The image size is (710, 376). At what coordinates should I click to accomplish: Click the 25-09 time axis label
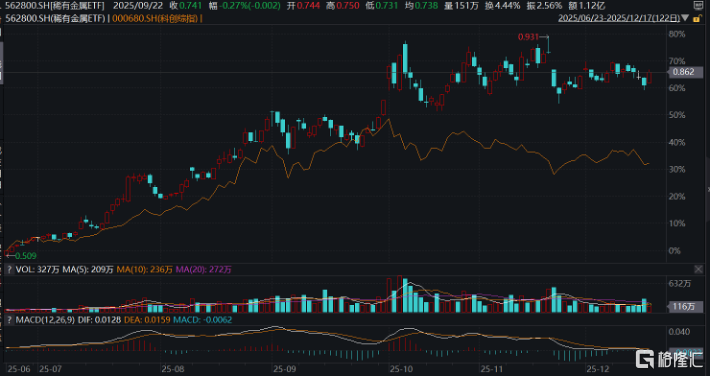(x=285, y=369)
